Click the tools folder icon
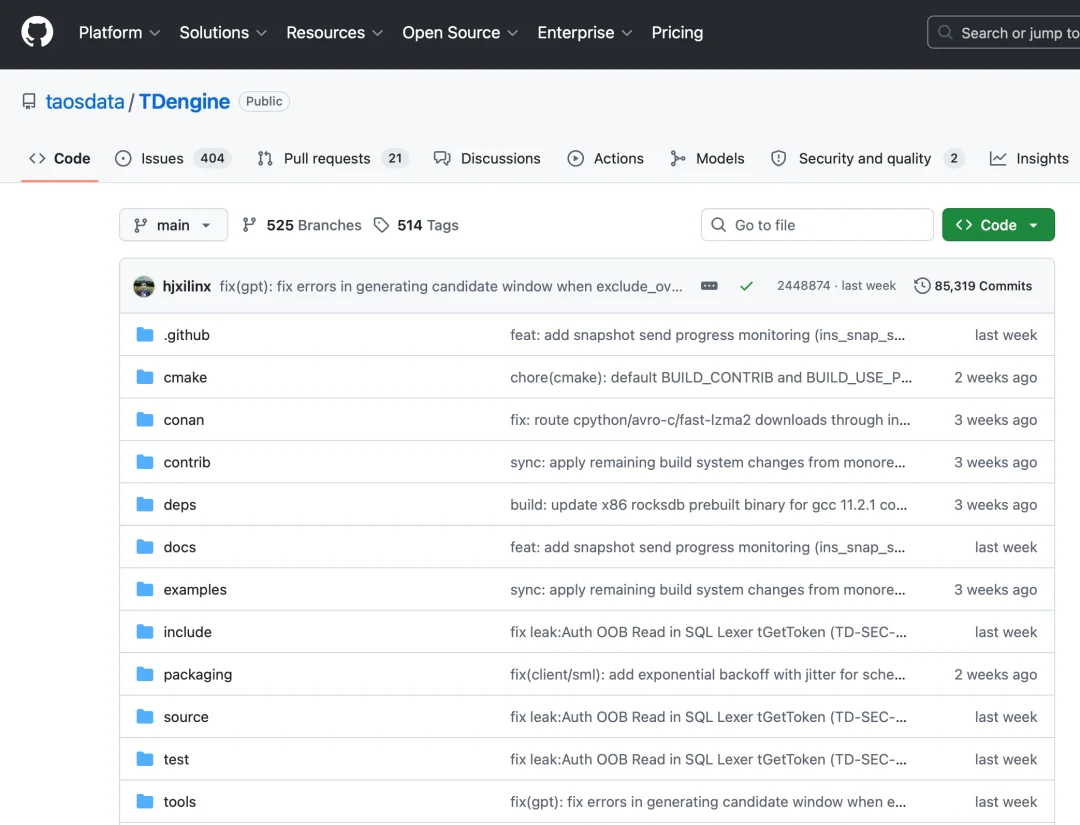The image size is (1080, 825). point(145,802)
